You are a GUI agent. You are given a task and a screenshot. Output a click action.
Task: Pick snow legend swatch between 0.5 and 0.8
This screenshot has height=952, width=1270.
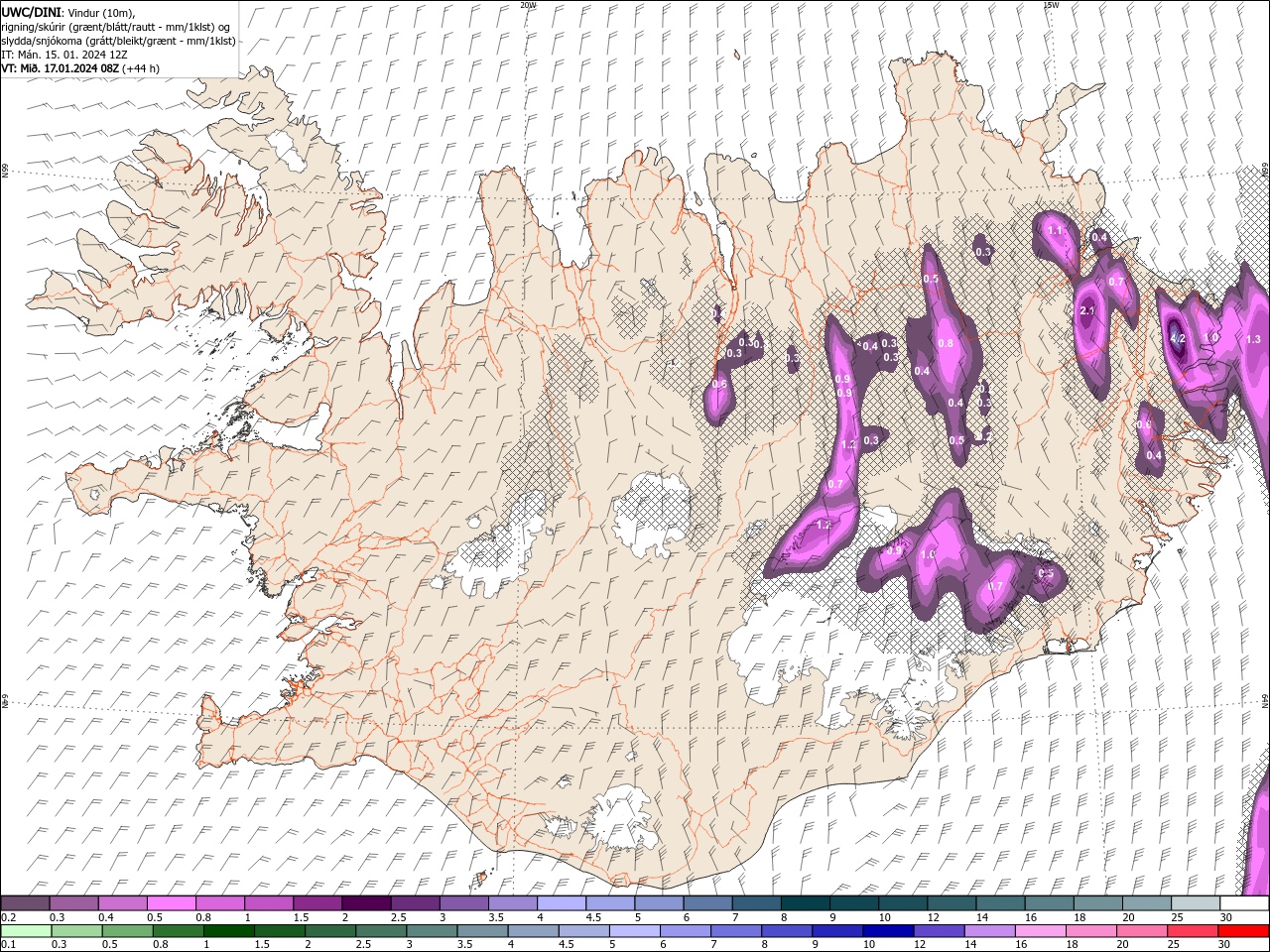click(x=171, y=903)
